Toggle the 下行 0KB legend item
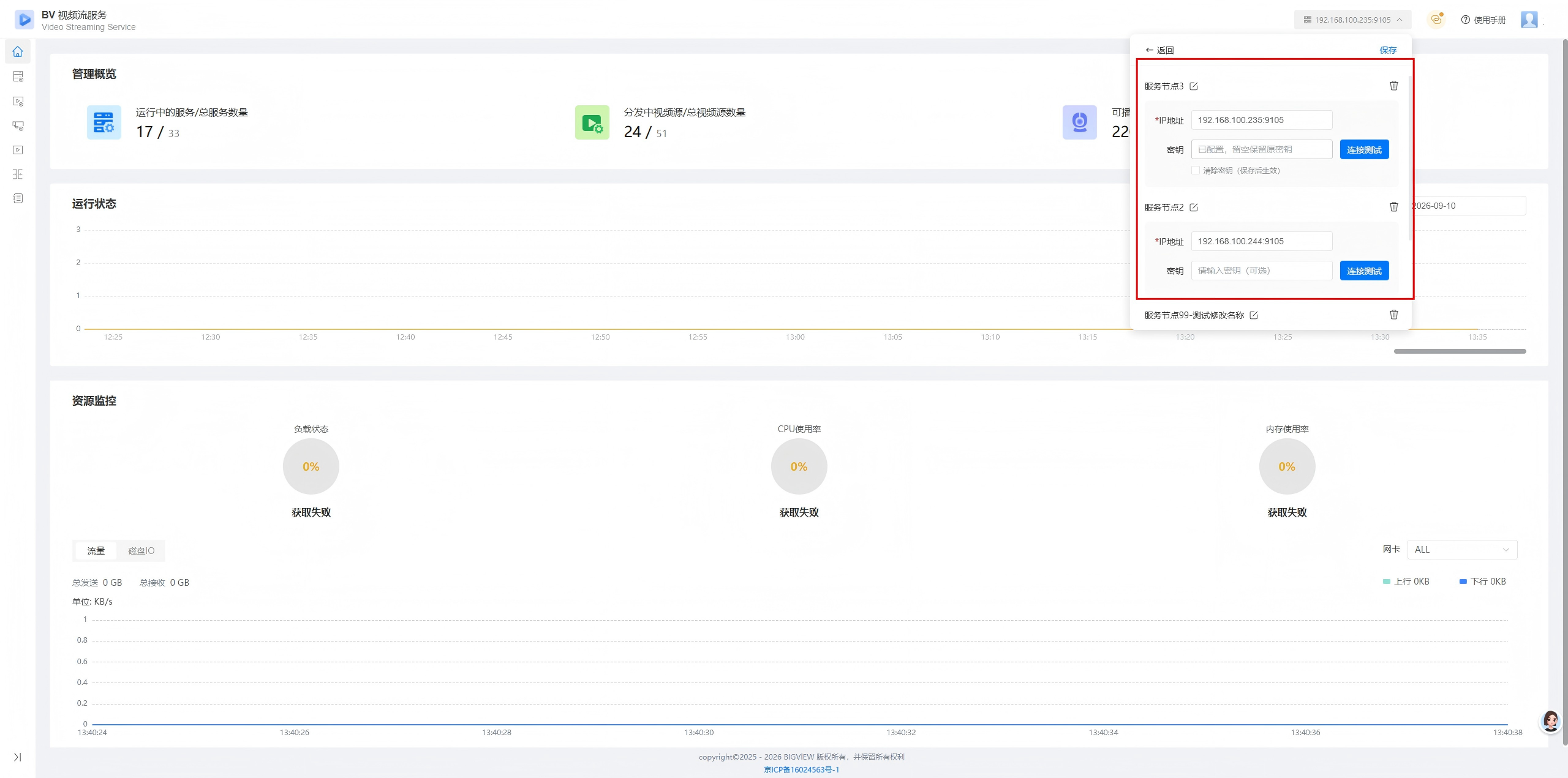The image size is (1568, 778). tap(1482, 582)
